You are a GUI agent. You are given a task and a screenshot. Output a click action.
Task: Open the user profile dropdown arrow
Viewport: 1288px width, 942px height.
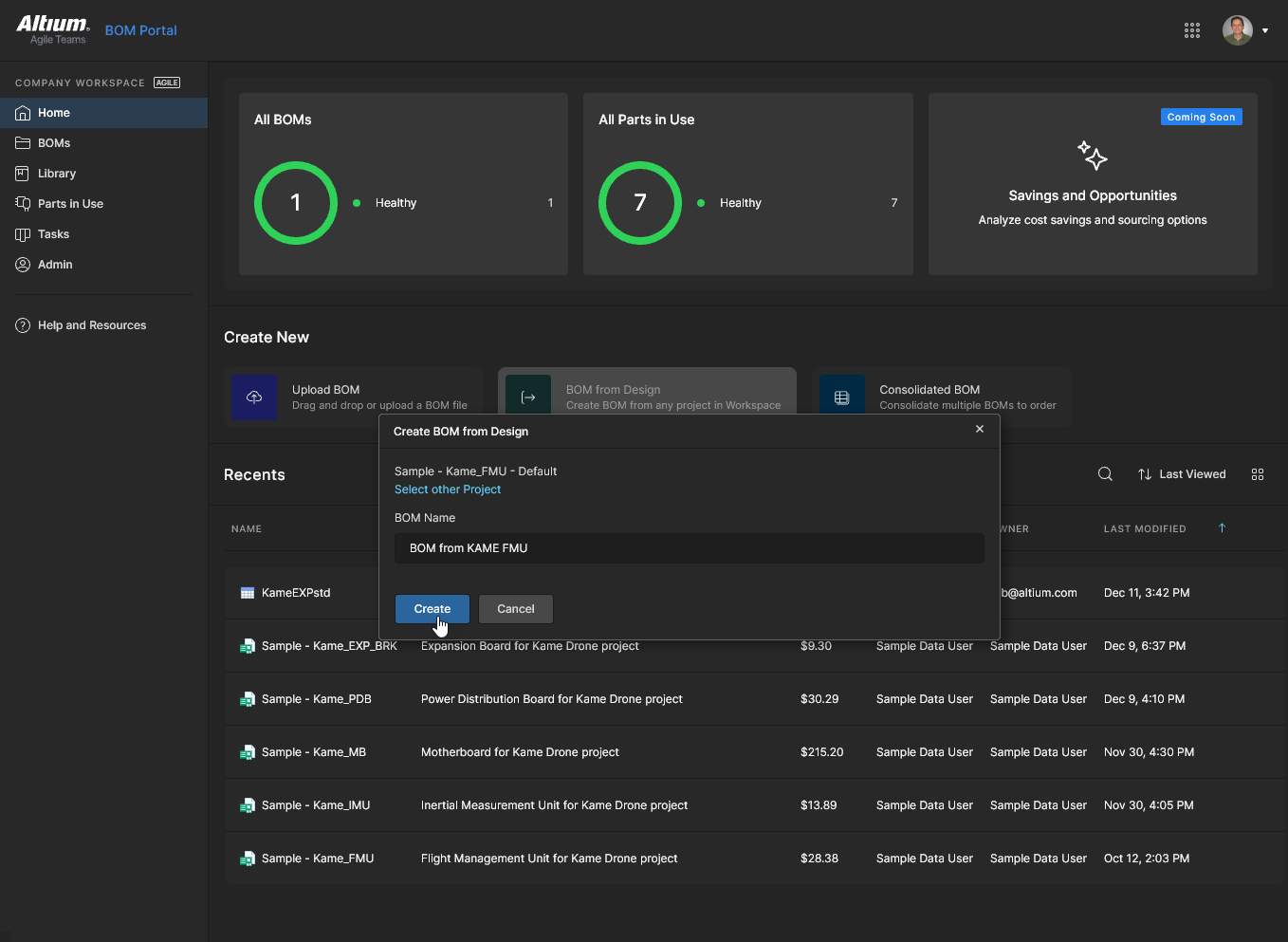click(x=1265, y=30)
